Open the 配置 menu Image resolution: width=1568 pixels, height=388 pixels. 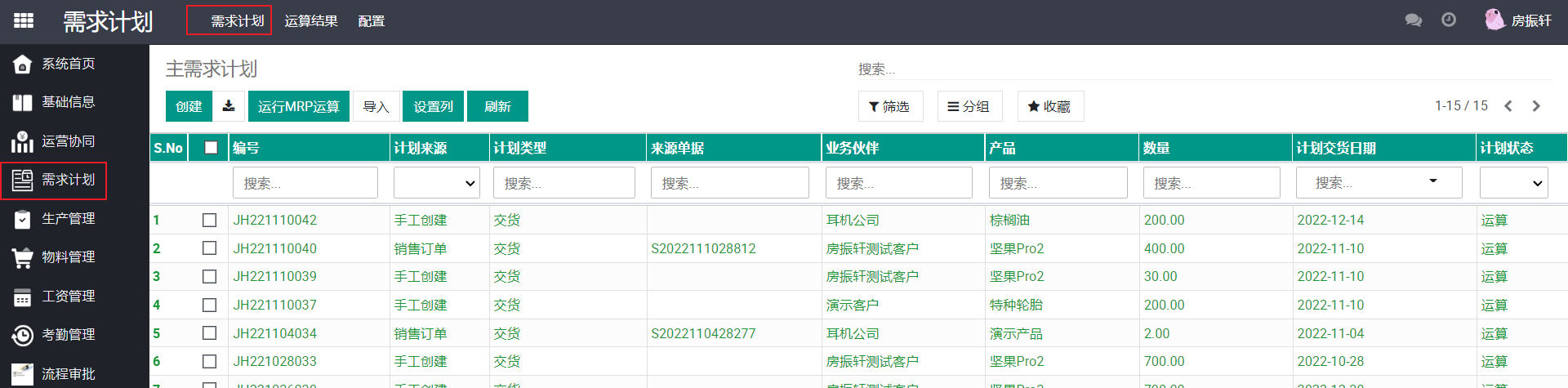coord(371,21)
